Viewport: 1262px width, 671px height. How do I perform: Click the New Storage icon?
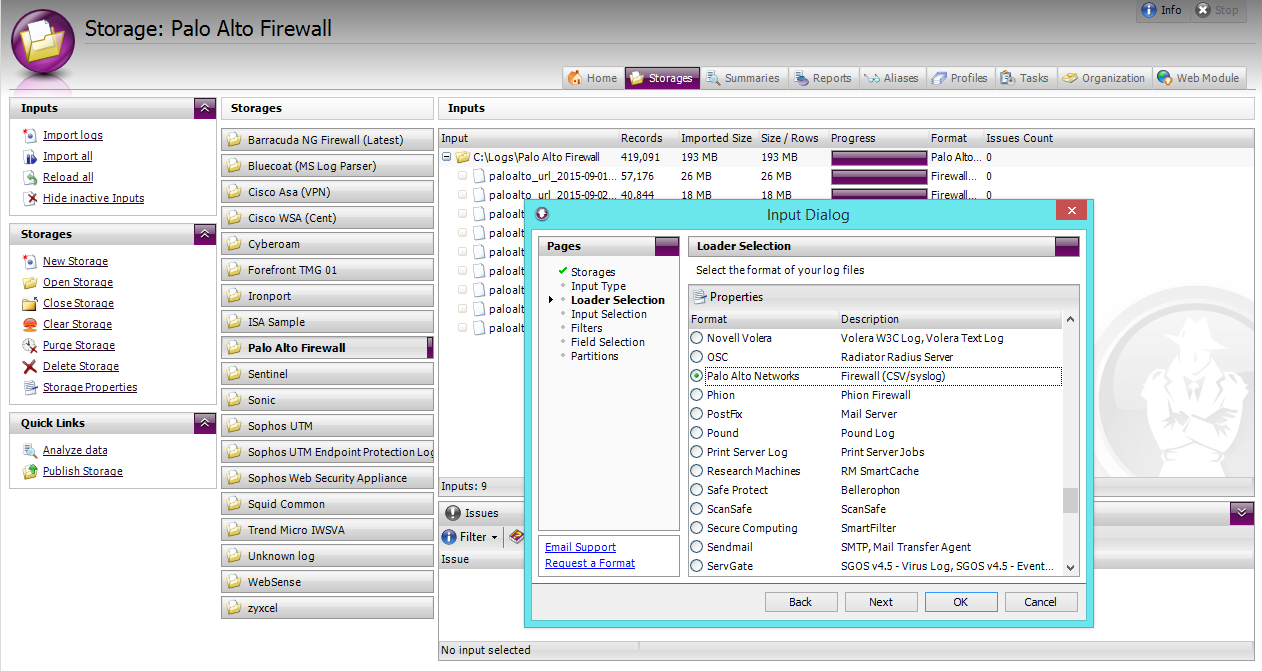tap(30, 261)
